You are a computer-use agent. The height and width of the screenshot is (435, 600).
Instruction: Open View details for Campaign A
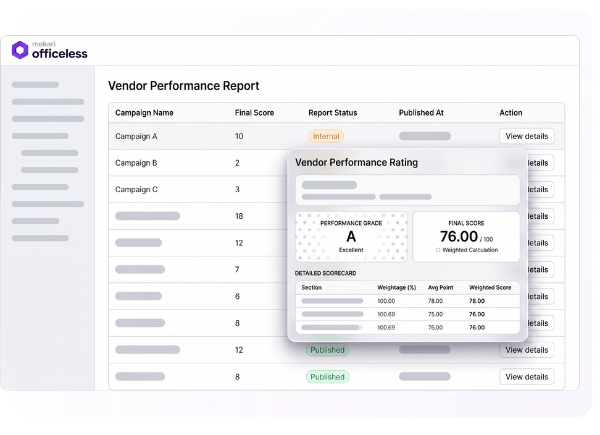527,136
